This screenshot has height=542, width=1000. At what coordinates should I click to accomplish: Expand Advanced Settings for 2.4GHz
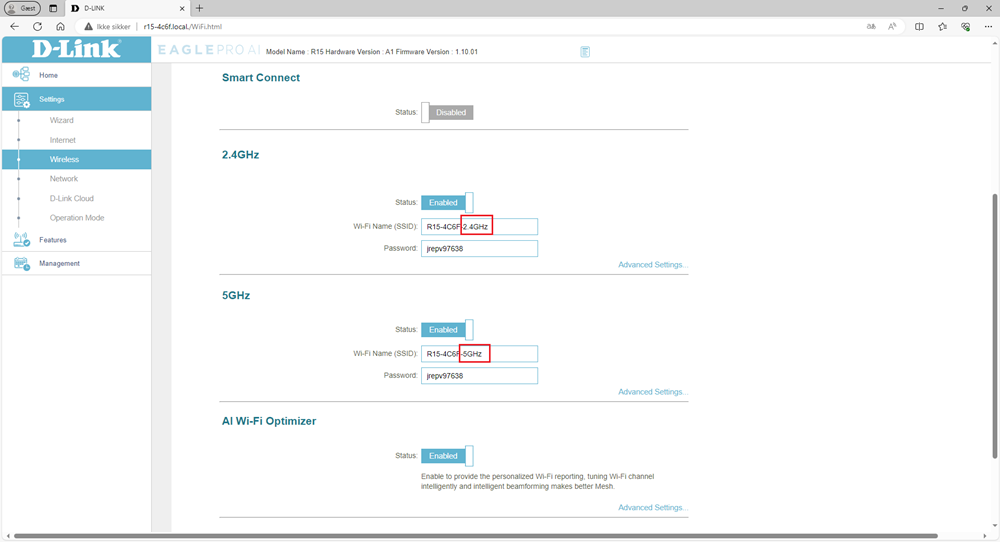pyautogui.click(x=653, y=265)
